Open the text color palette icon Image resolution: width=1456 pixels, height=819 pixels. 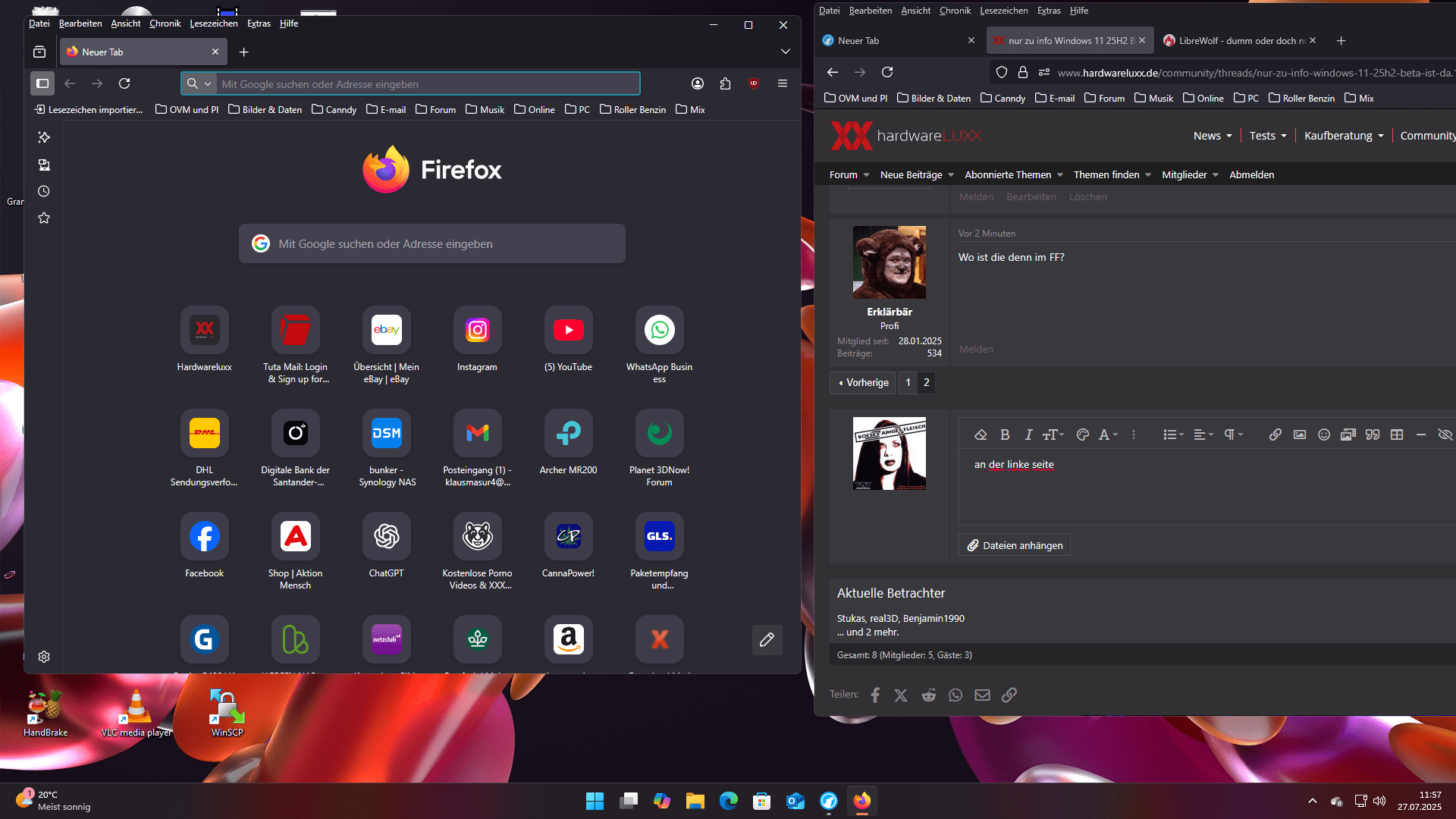click(1082, 435)
